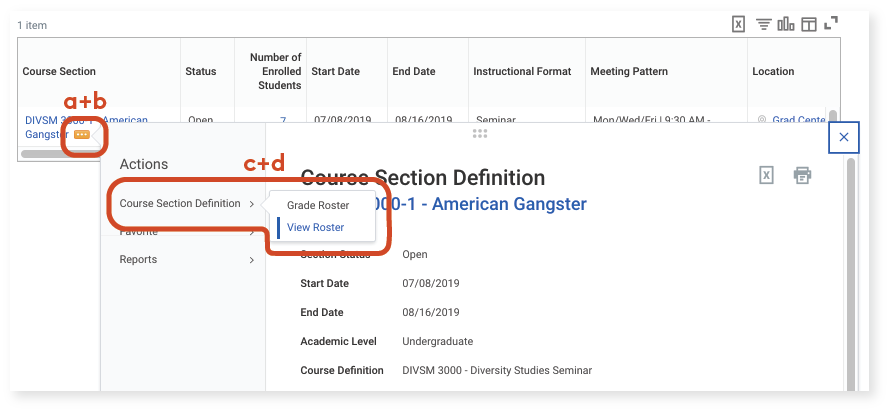Click the Course Section column header
Viewport: 890px width, 411px height.
[59, 72]
